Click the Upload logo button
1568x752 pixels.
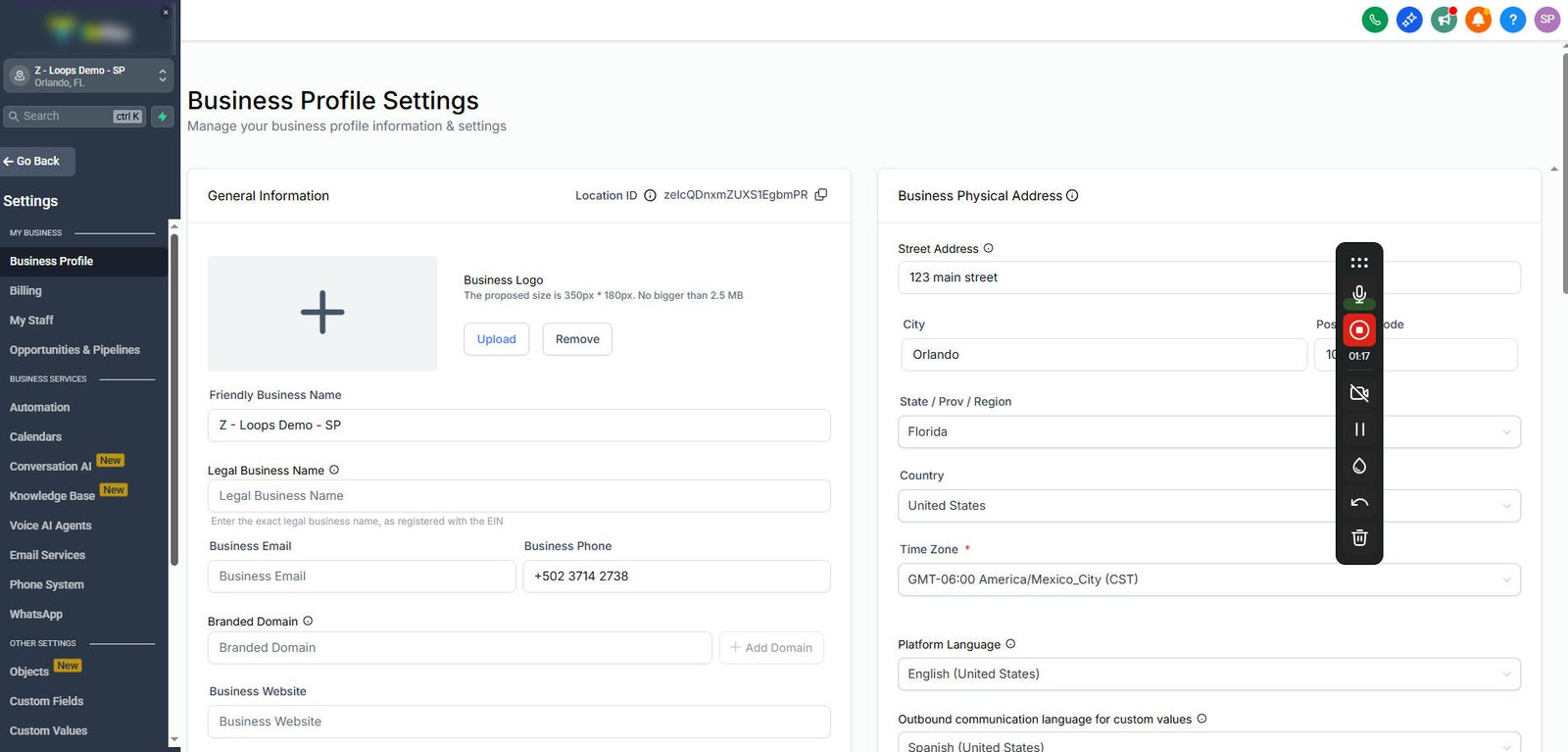click(497, 339)
